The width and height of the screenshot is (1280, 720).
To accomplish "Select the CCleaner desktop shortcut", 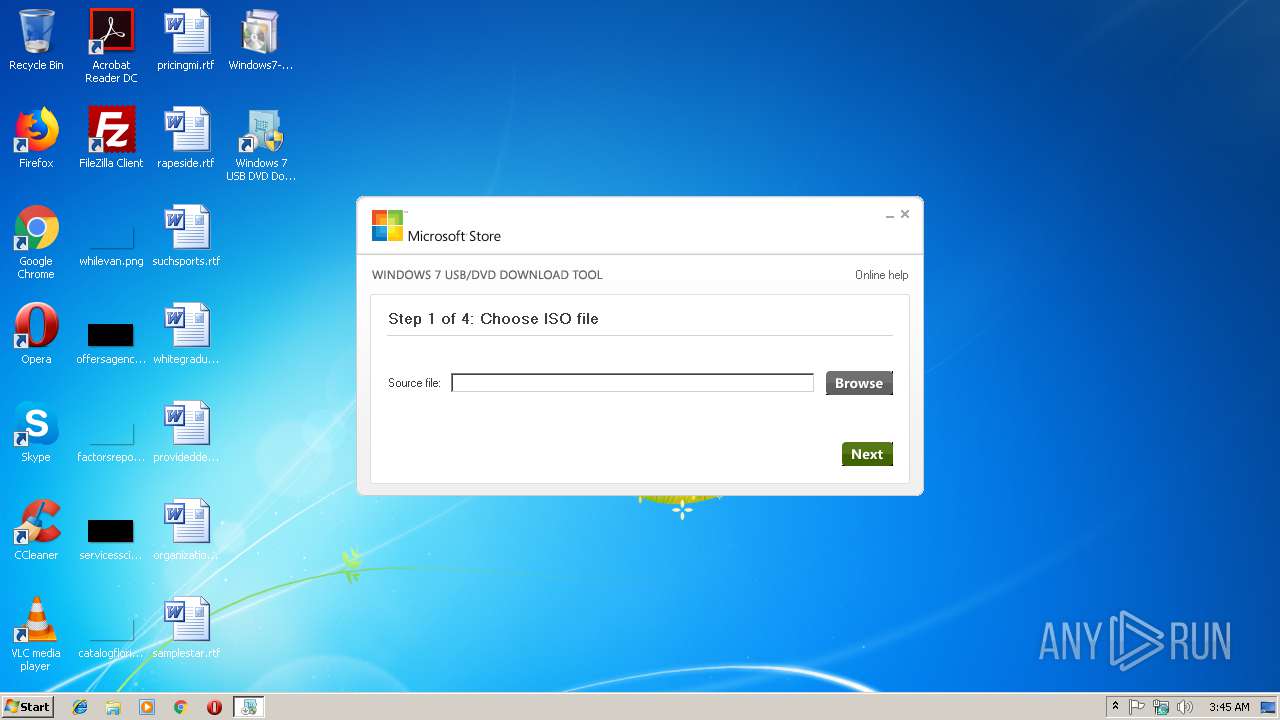I will tap(36, 530).
